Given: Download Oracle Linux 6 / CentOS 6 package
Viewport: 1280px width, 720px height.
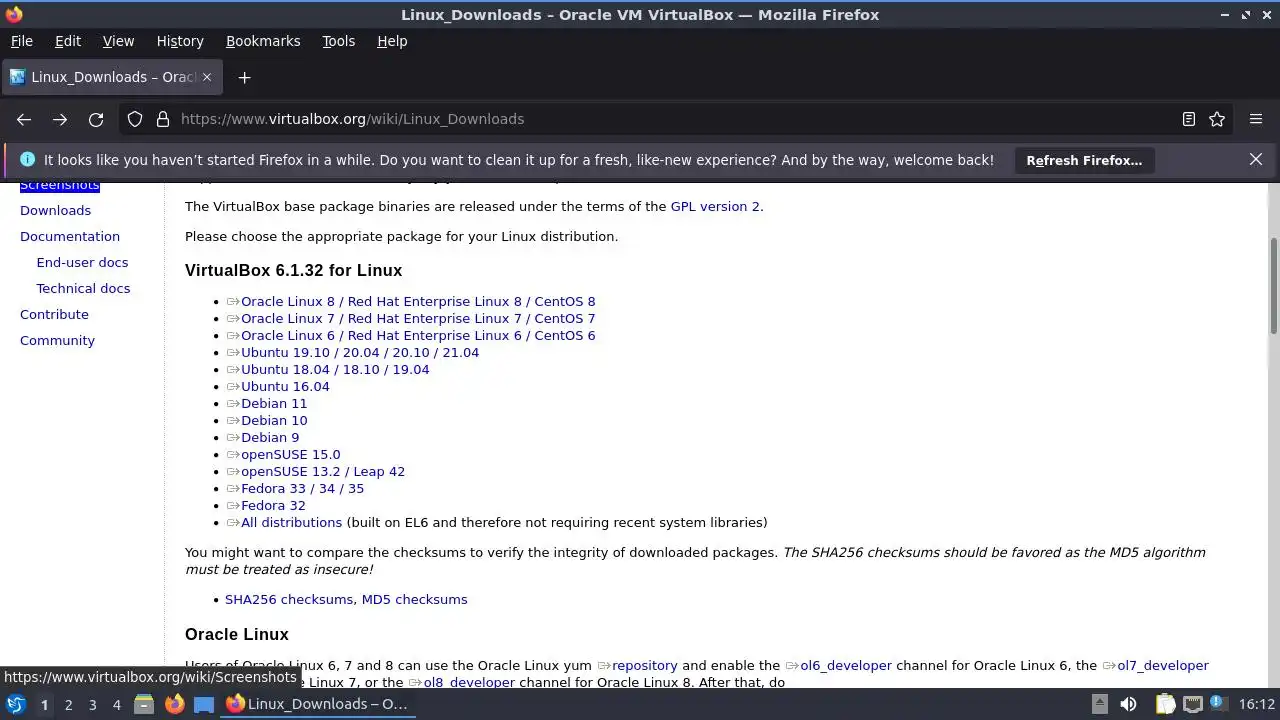Looking at the screenshot, I should pyautogui.click(x=418, y=335).
